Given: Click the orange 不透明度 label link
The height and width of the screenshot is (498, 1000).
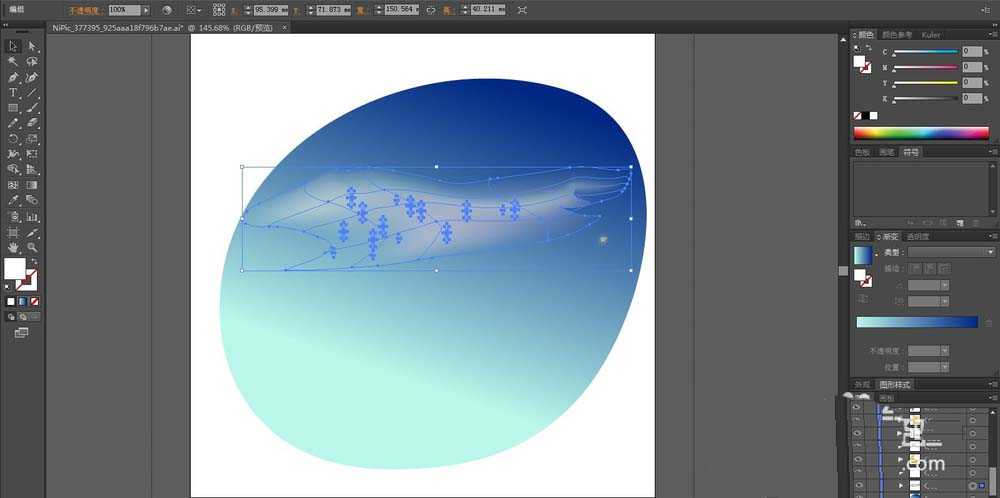Looking at the screenshot, I should coord(84,10).
